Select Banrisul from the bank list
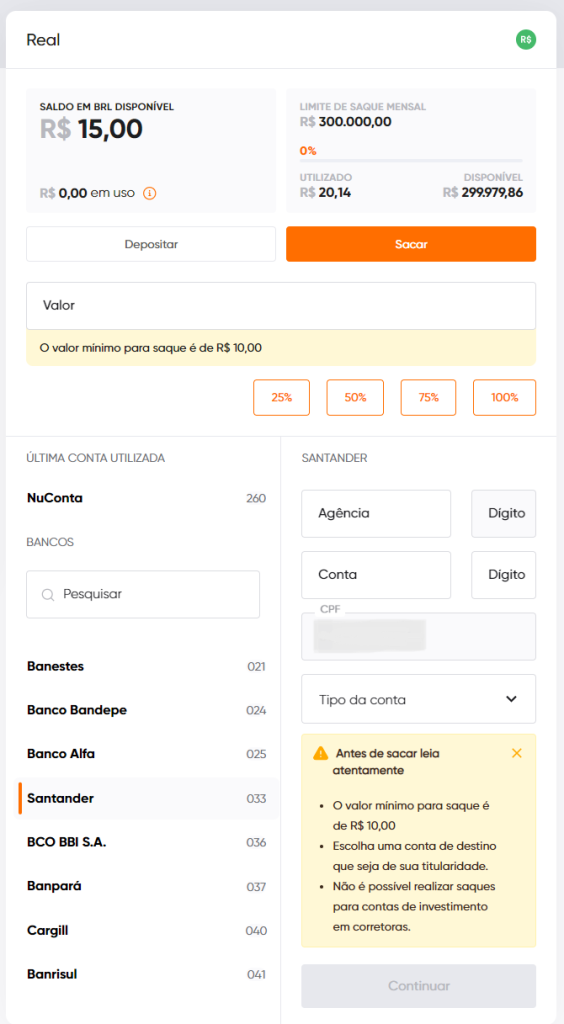 [x=146, y=974]
